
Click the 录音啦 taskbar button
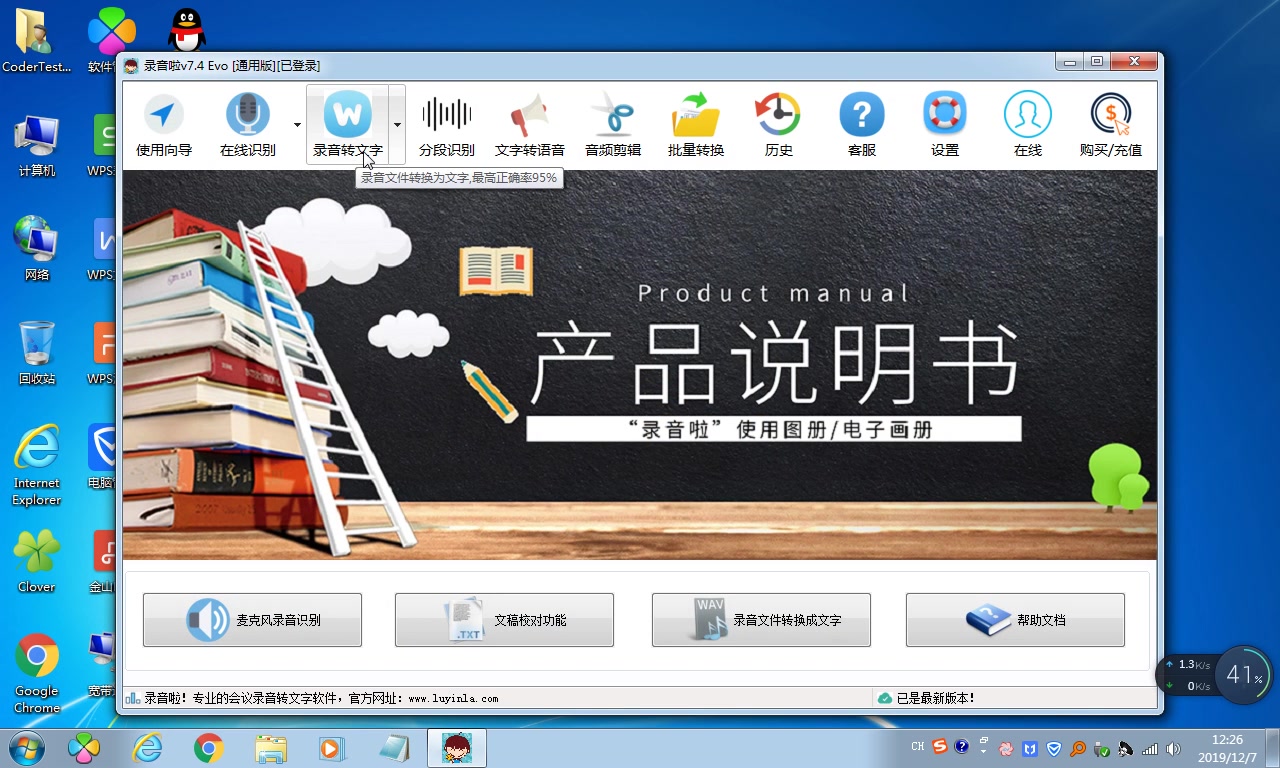[457, 747]
